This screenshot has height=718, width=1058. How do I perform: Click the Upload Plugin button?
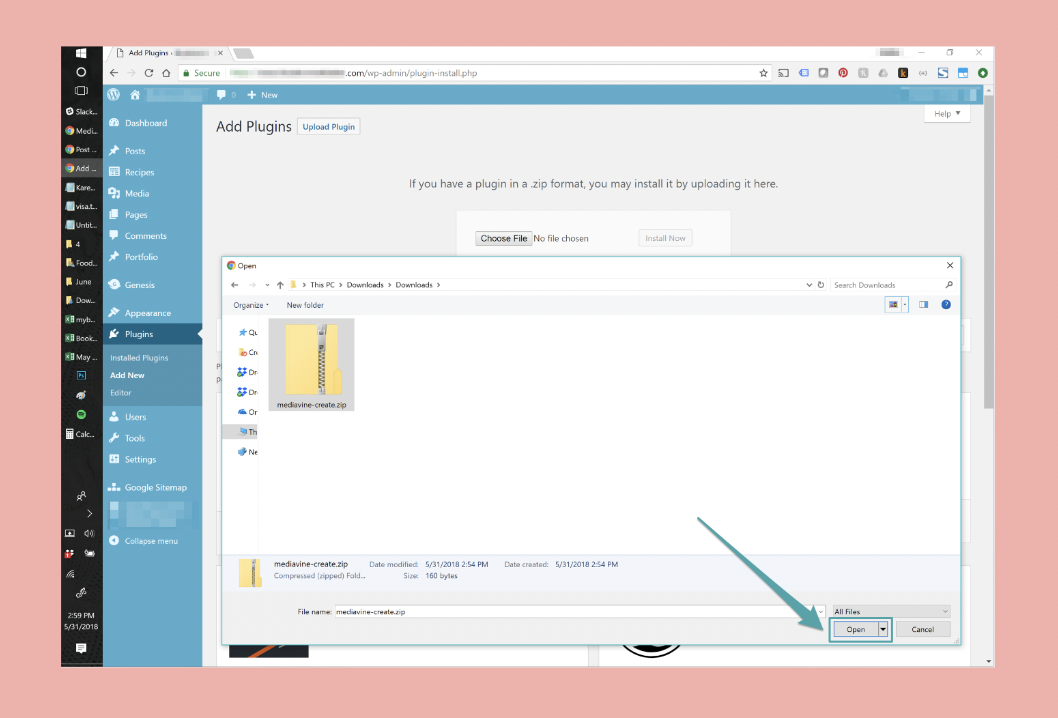[x=329, y=127]
